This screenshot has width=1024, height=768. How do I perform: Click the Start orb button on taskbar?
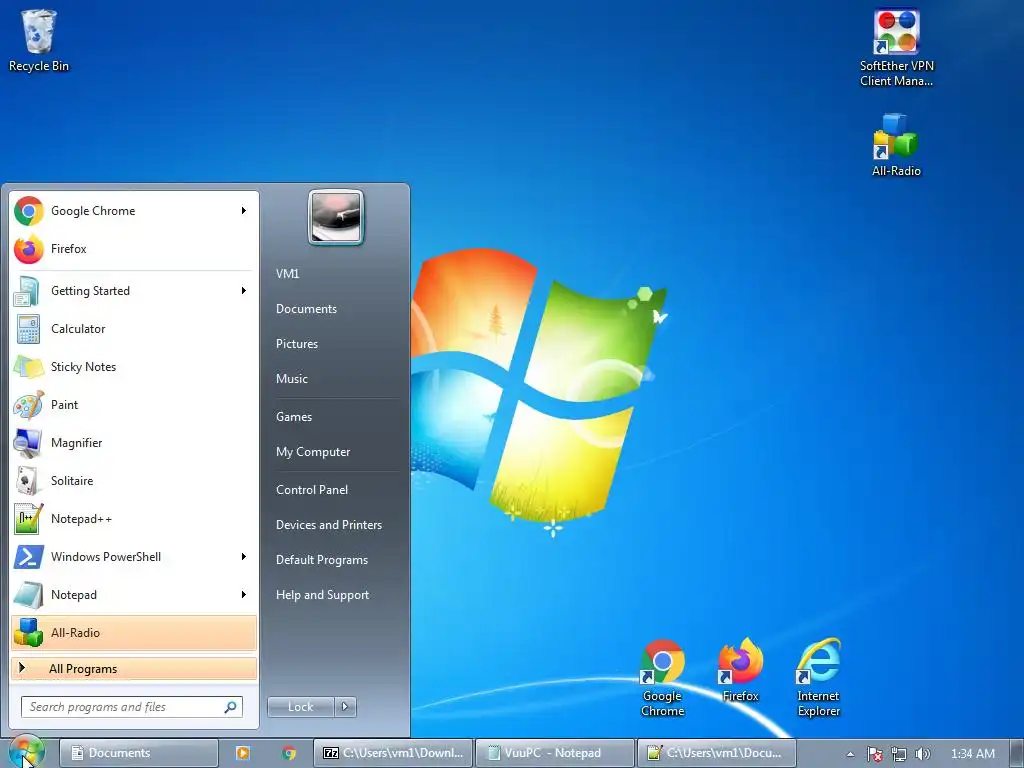point(26,752)
